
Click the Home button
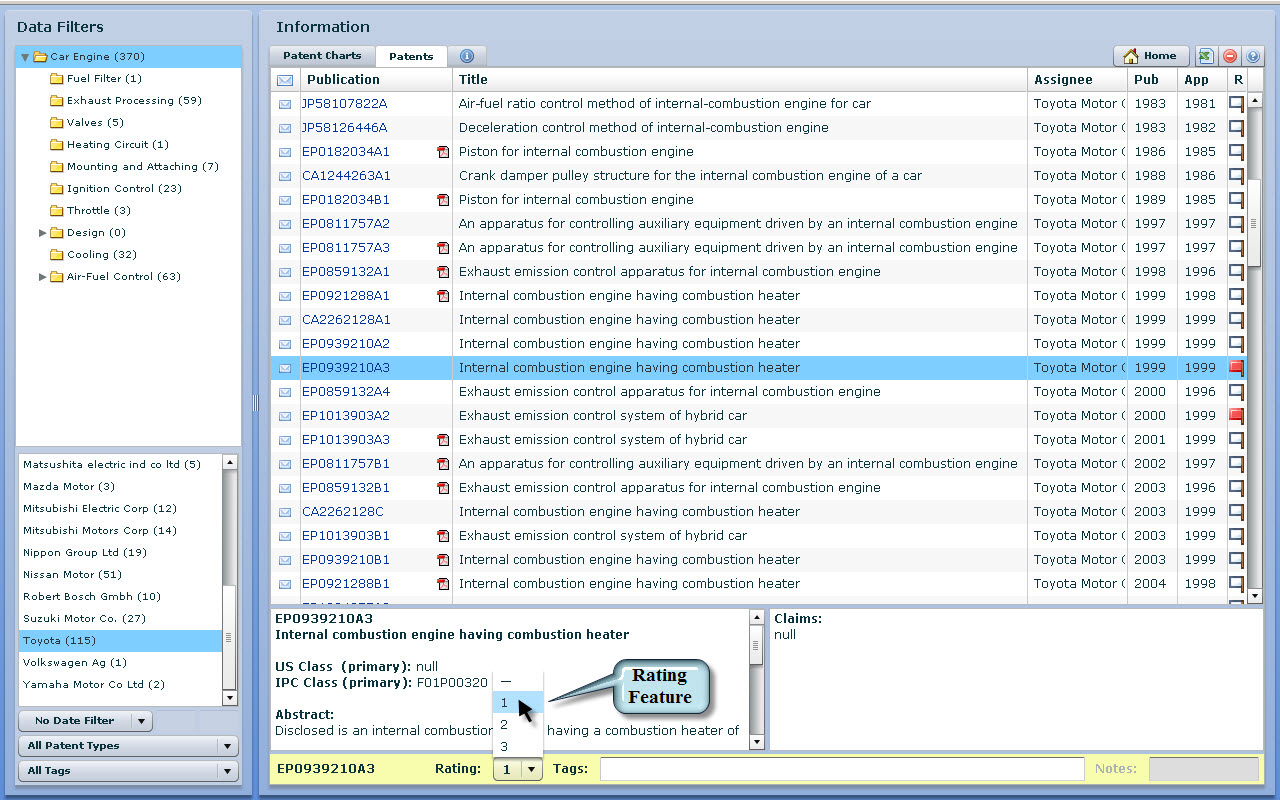pyautogui.click(x=1150, y=56)
